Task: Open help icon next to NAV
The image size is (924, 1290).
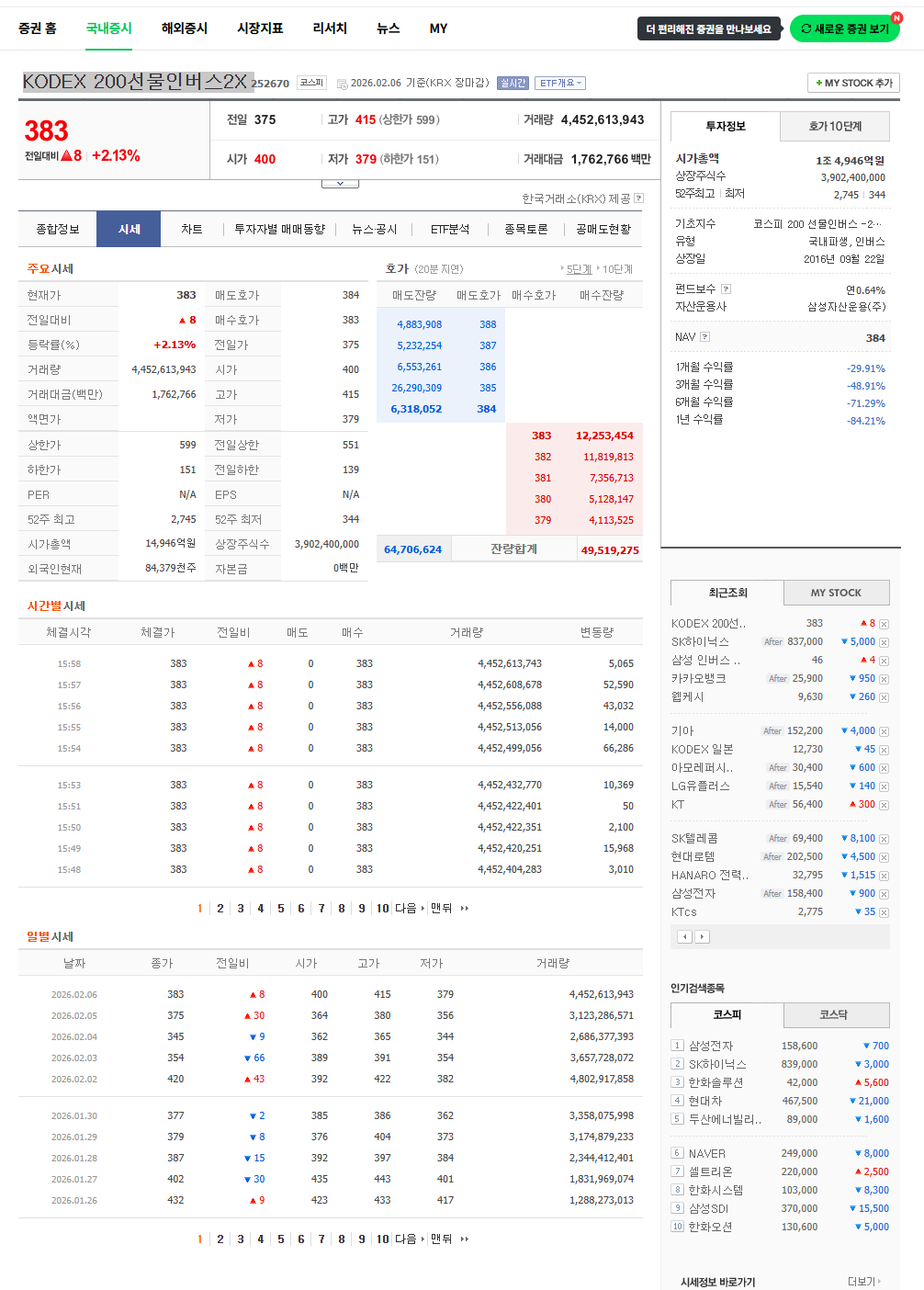Action: tap(704, 337)
